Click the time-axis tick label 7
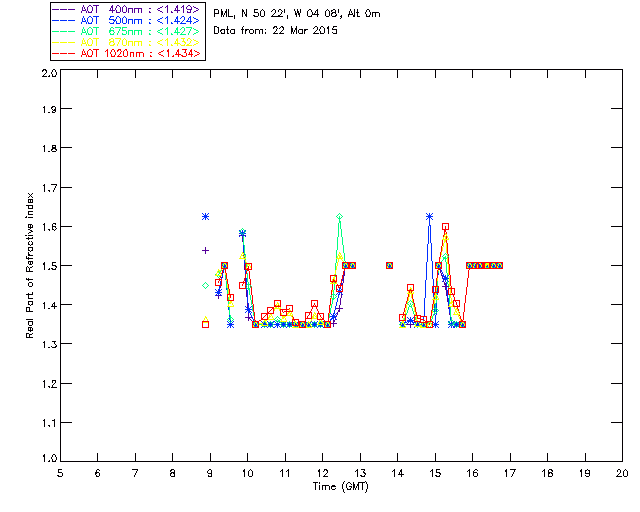Image resolution: width=640 pixels, height=512 pixels. (135, 473)
